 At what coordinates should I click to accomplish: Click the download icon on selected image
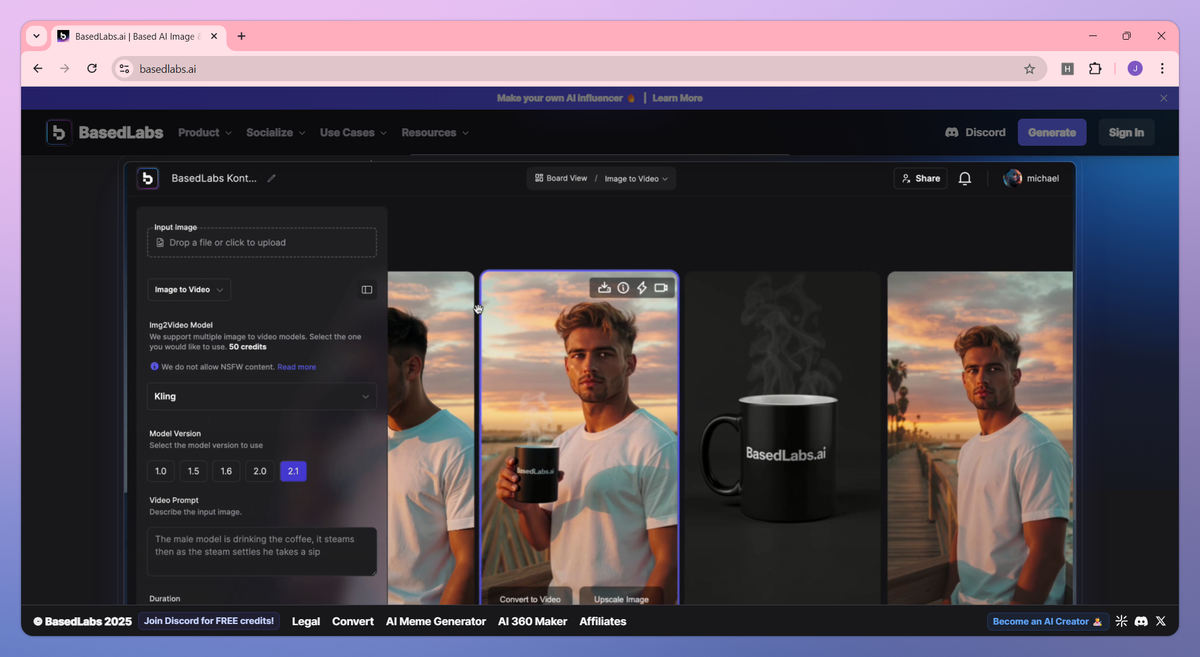[x=604, y=288]
